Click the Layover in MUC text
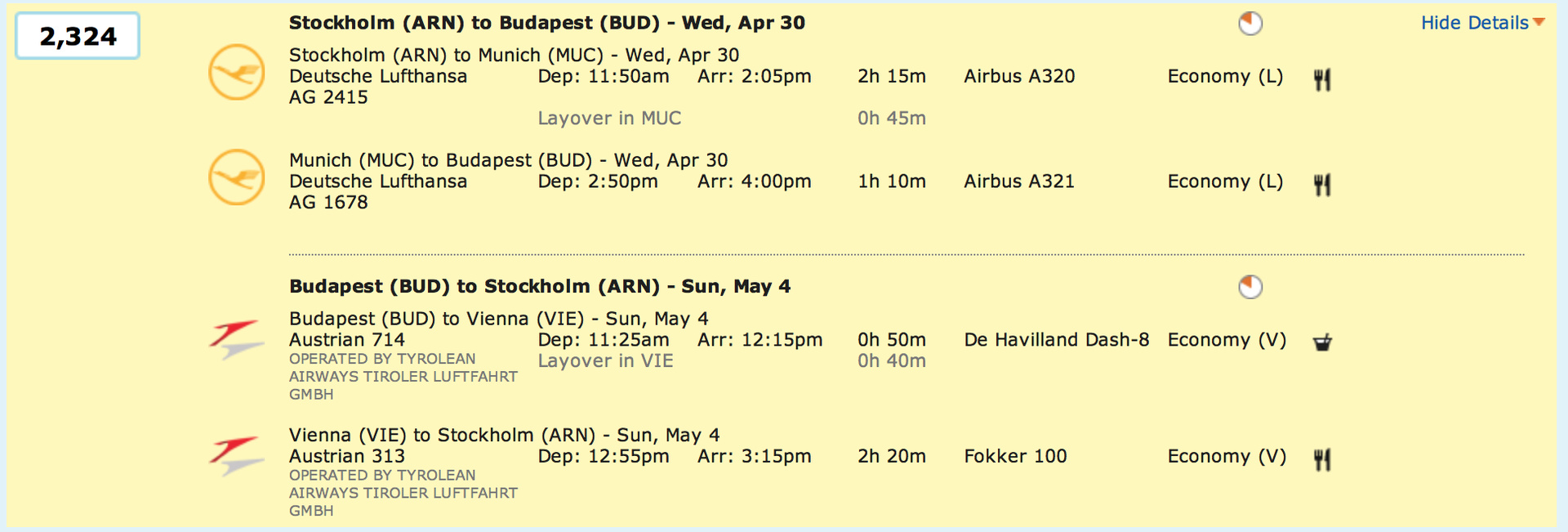 [x=609, y=118]
